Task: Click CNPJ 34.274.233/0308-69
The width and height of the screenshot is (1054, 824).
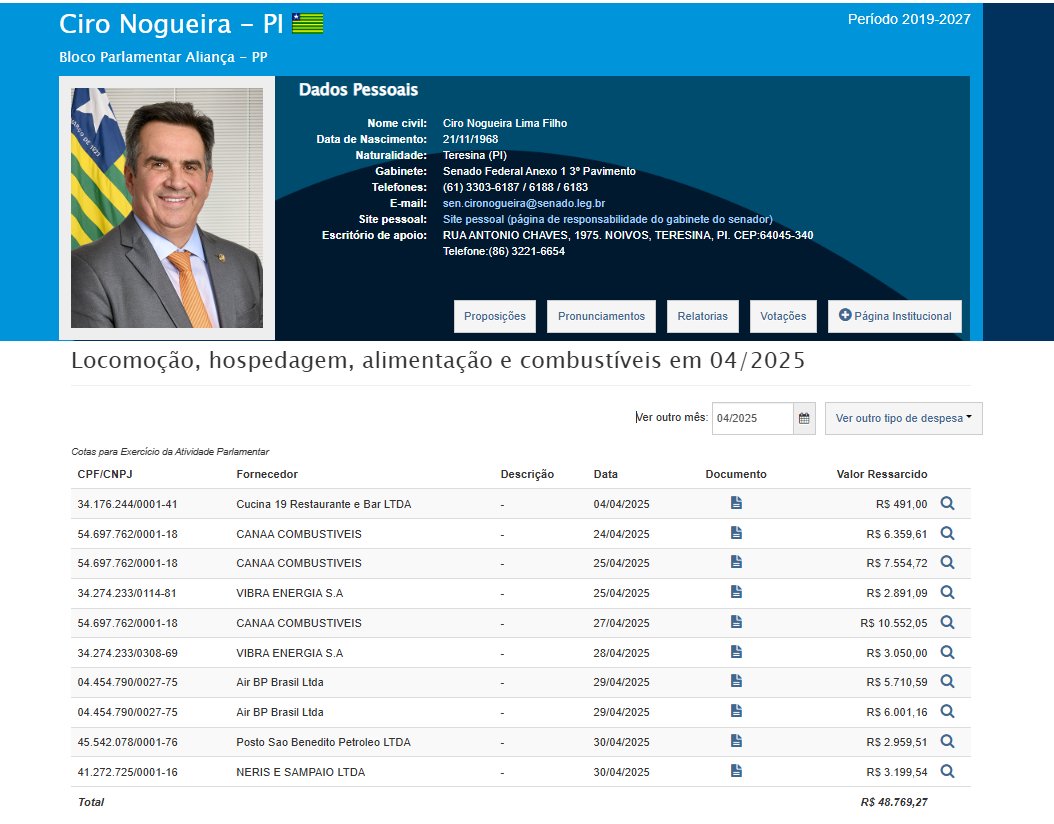Action: coord(128,653)
